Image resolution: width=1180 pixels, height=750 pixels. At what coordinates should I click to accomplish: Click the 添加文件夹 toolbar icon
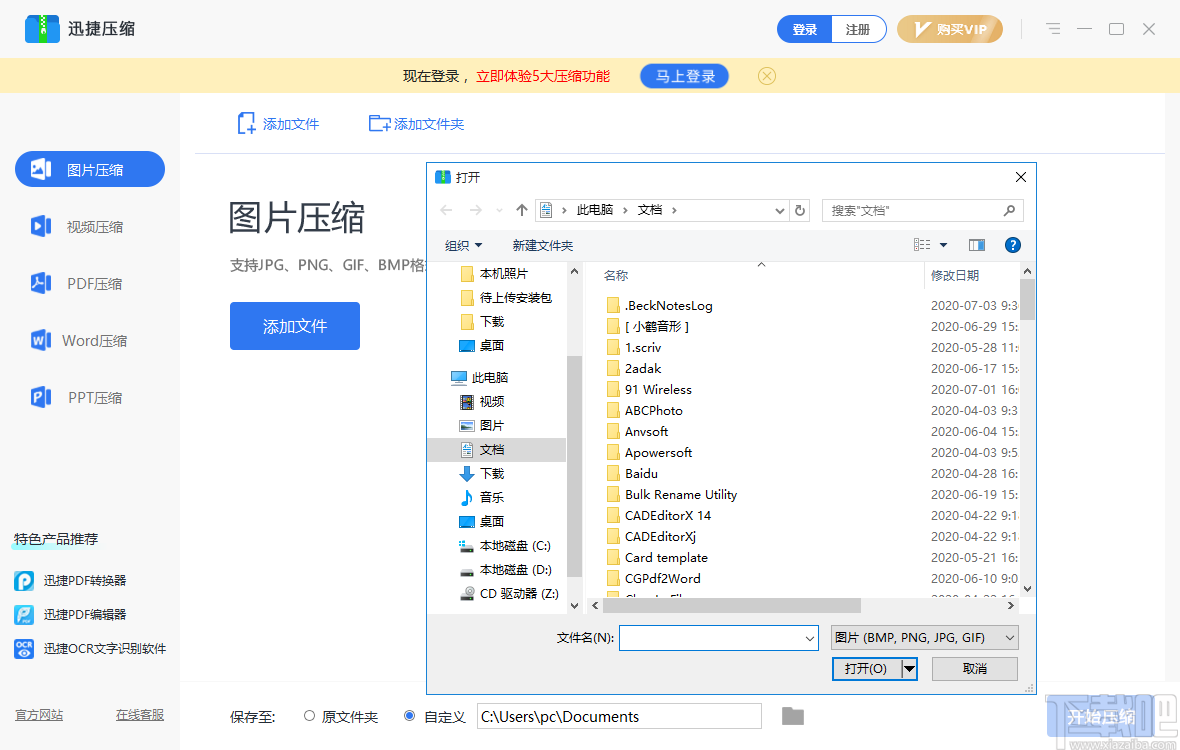pos(415,123)
